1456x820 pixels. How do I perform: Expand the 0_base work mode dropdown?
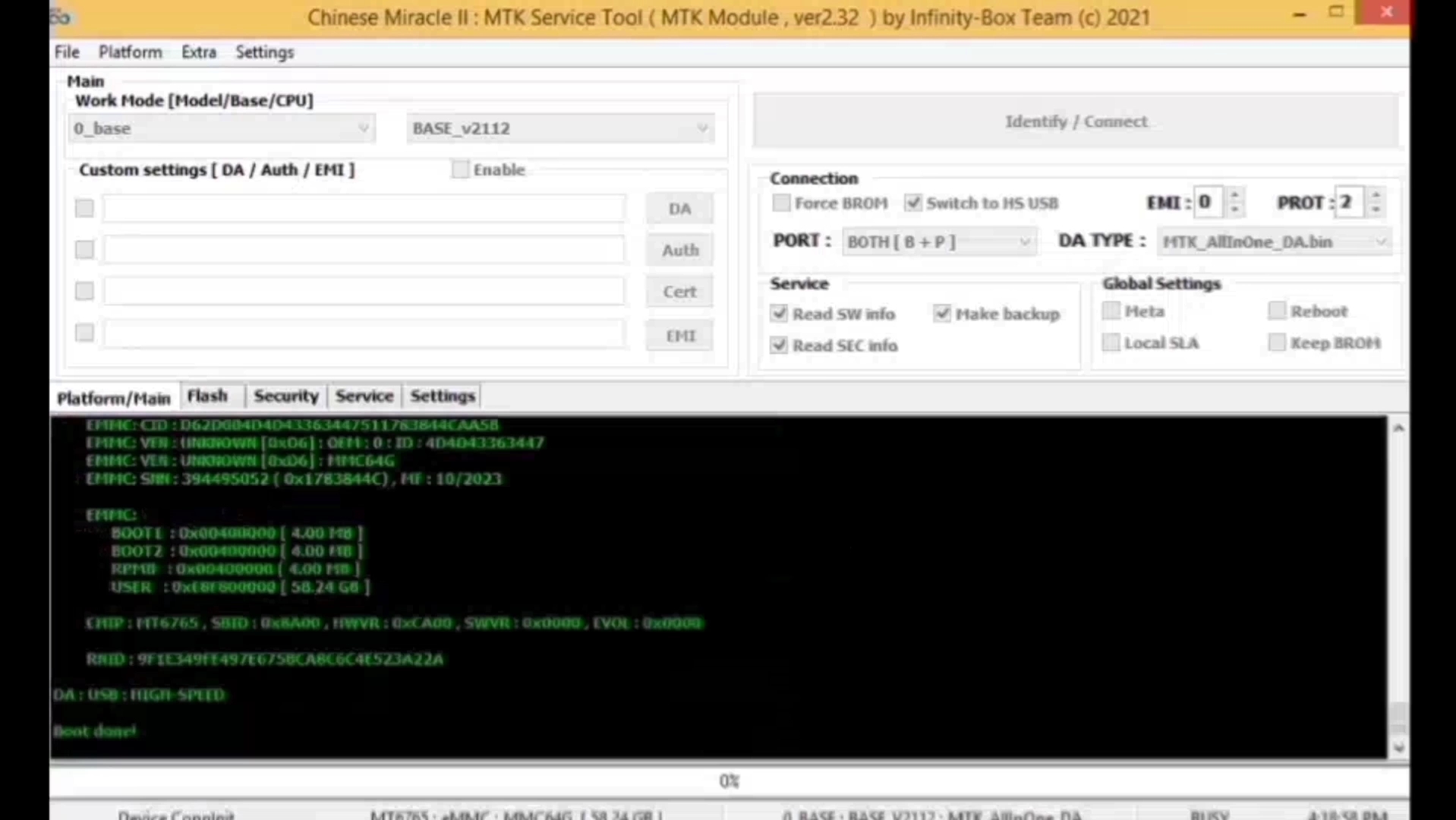coord(221,128)
